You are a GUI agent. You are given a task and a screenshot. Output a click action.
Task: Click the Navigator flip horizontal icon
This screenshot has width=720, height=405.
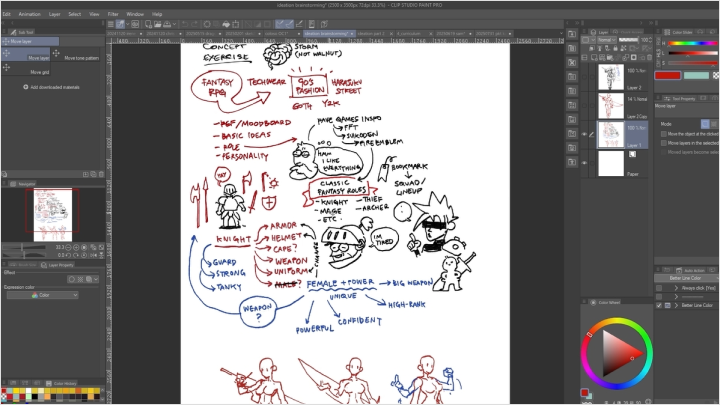tap(93, 255)
